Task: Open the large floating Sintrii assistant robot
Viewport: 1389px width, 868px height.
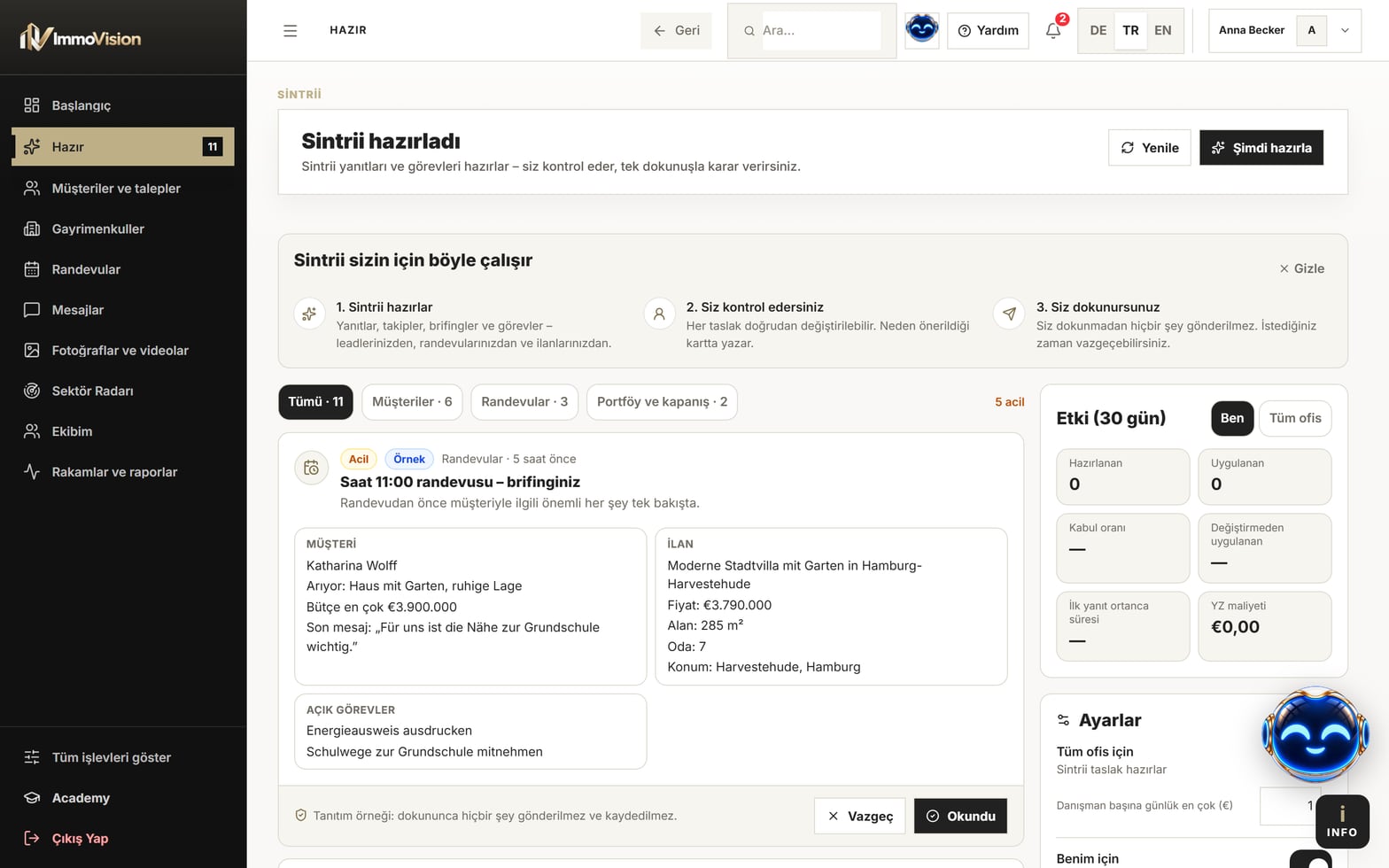Action: click(1315, 735)
